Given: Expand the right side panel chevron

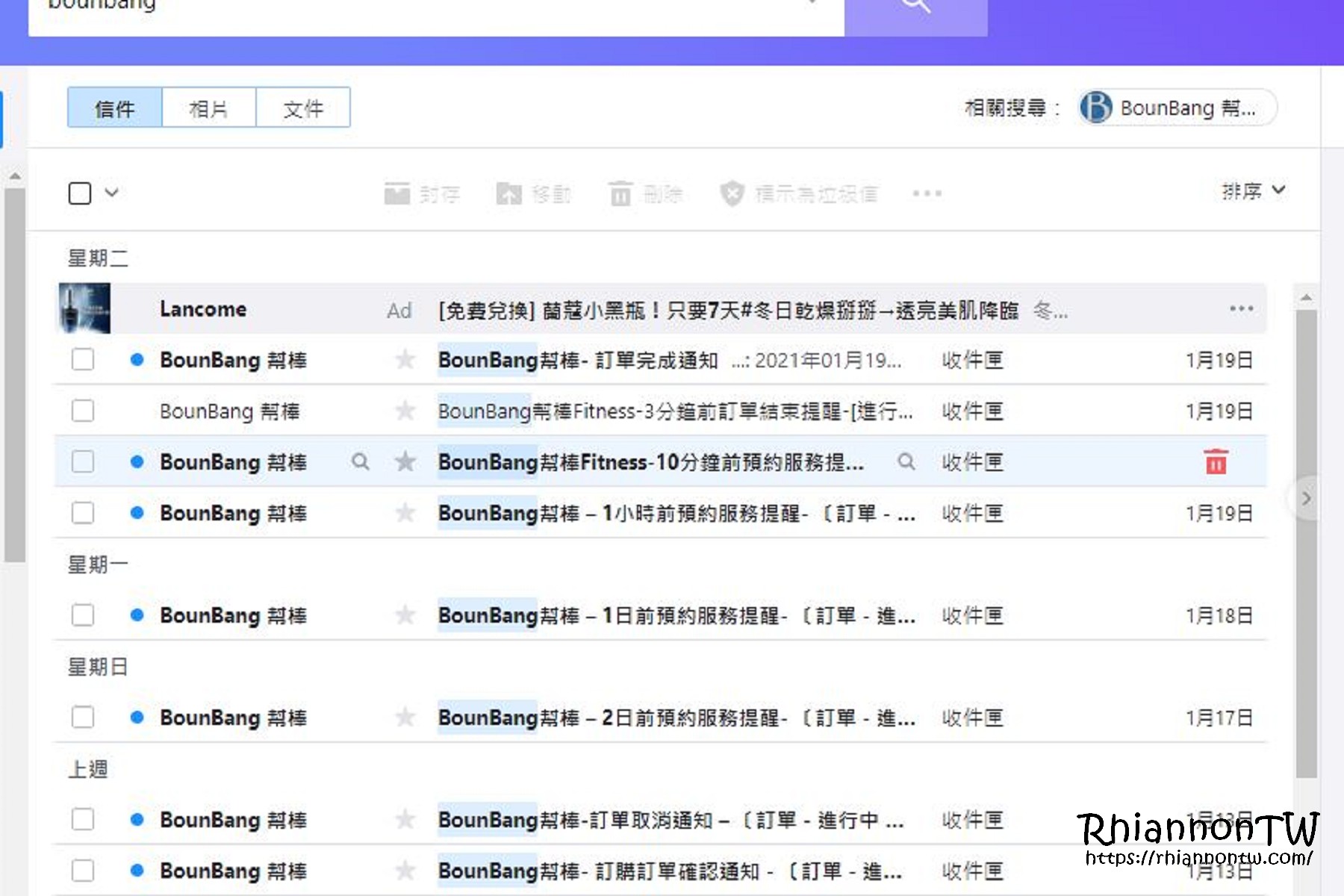Looking at the screenshot, I should pos(1306,498).
